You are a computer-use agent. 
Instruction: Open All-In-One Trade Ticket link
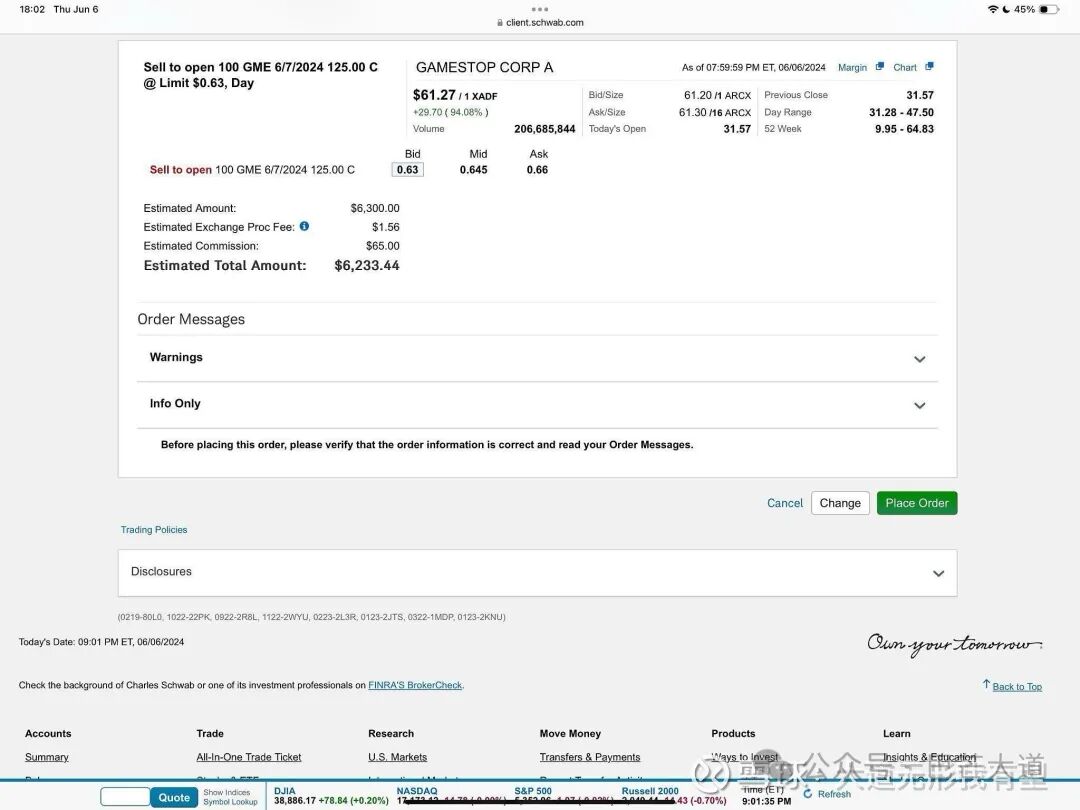click(x=249, y=757)
